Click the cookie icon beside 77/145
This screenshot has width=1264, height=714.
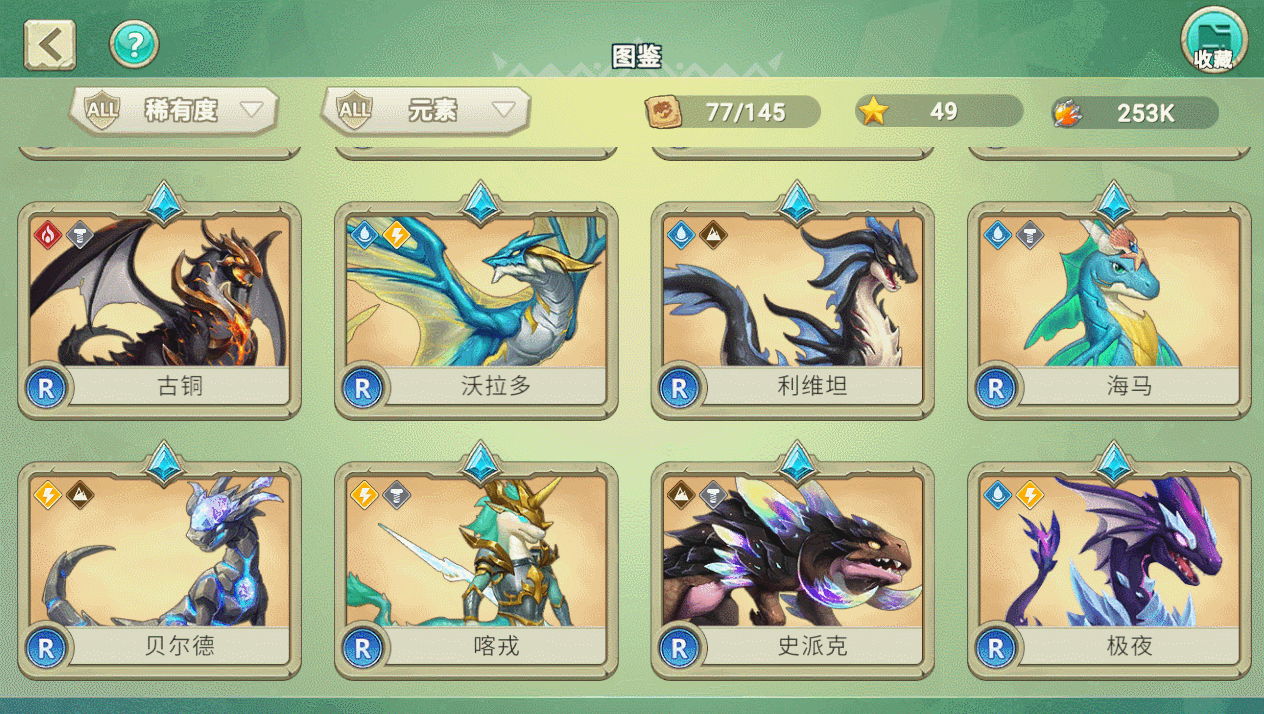(660, 111)
